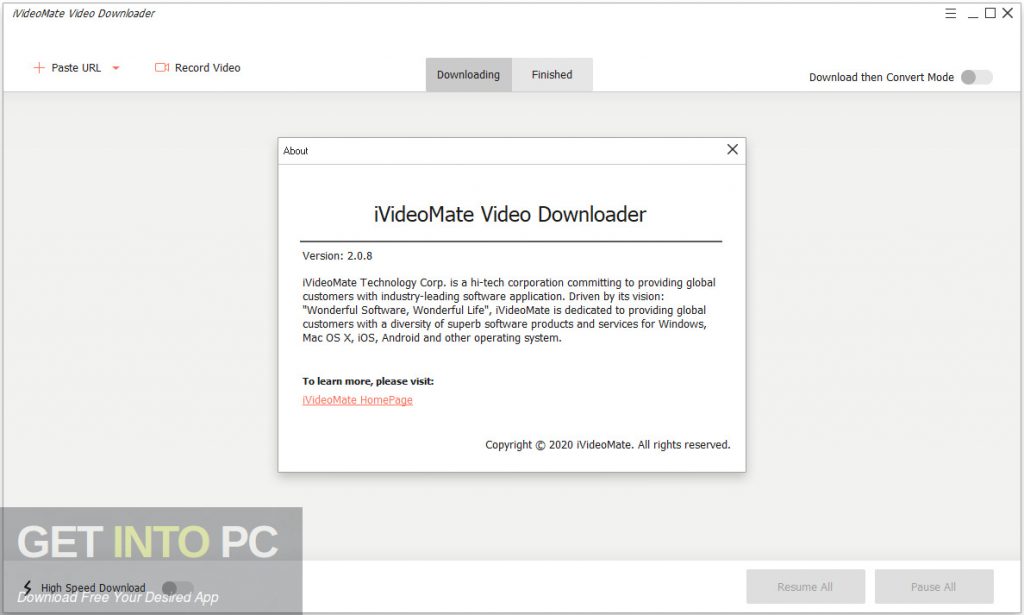Click the Copyright © 2020 iVideoMate text
Viewport: 1024px width, 615px height.
pos(607,445)
